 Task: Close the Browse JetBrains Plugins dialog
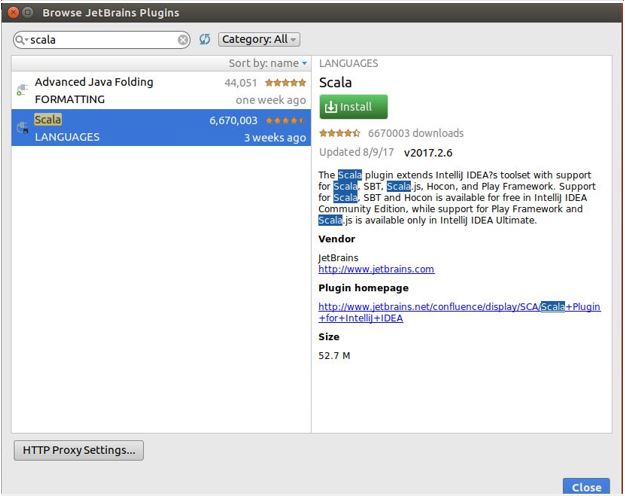(x=586, y=487)
